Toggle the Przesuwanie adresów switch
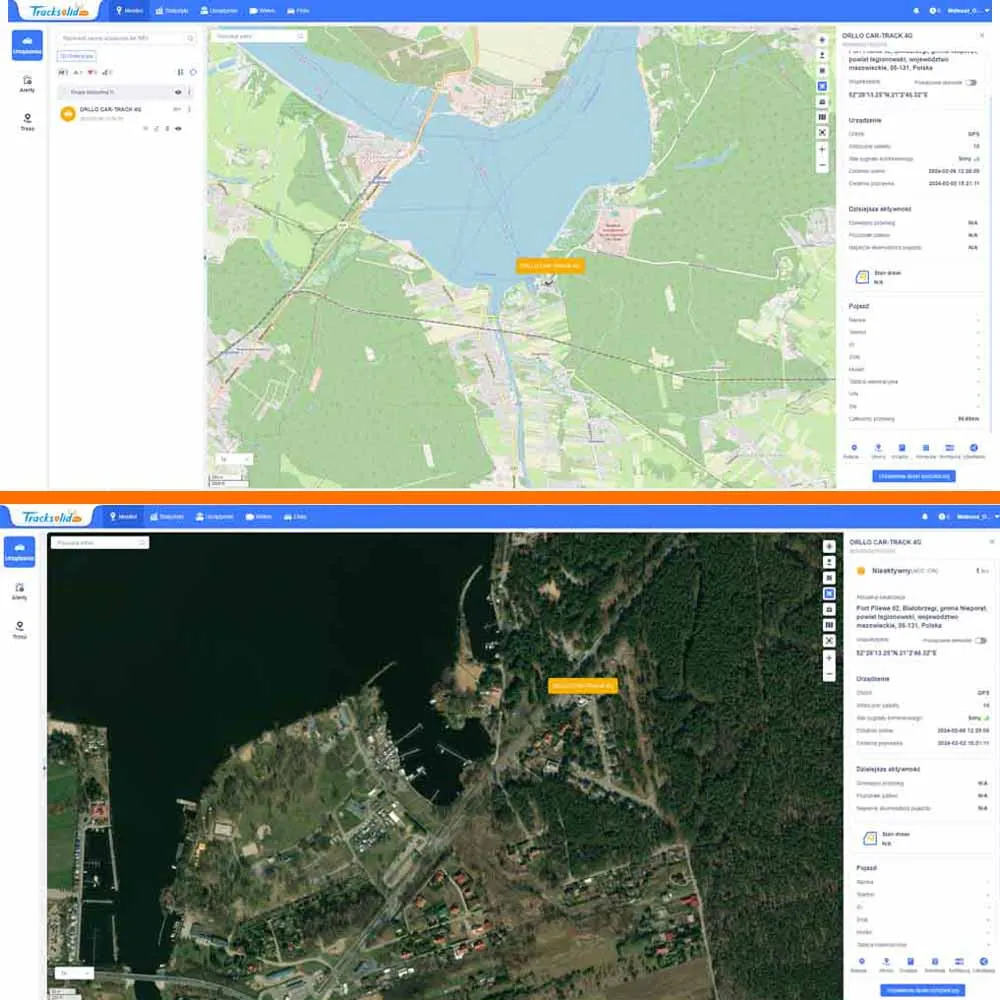This screenshot has width=1000, height=1000. 971,83
